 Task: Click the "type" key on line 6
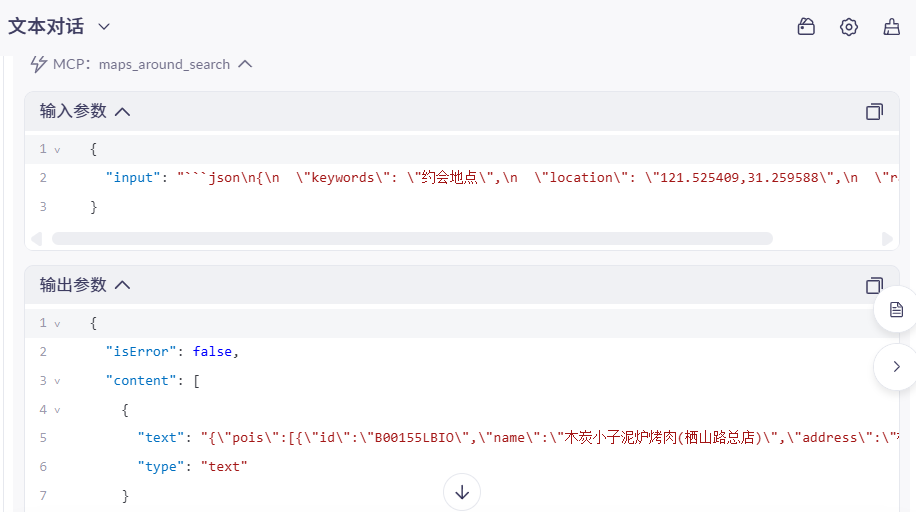pos(161,466)
